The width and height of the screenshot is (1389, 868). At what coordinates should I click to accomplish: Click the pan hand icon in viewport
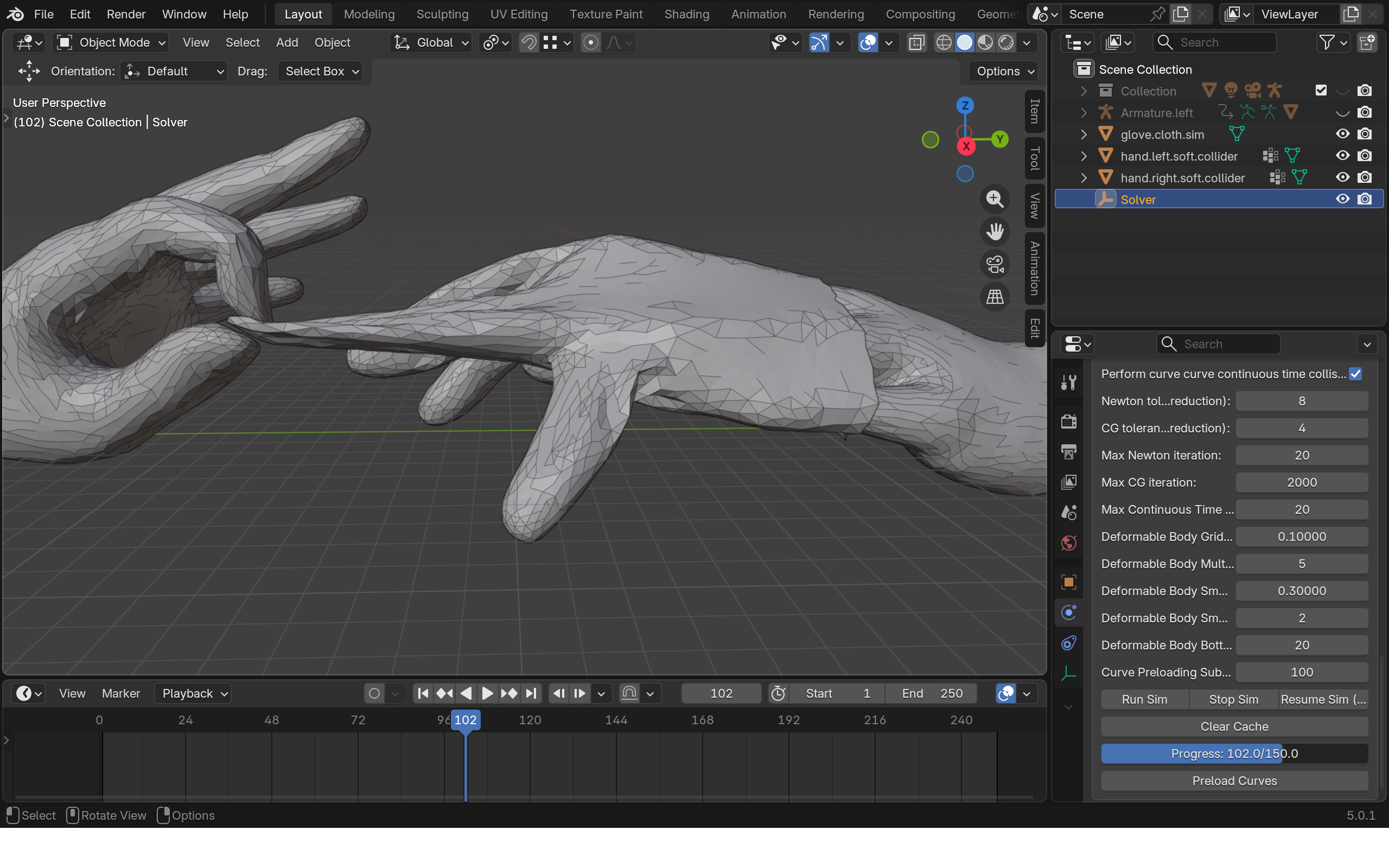(x=995, y=232)
